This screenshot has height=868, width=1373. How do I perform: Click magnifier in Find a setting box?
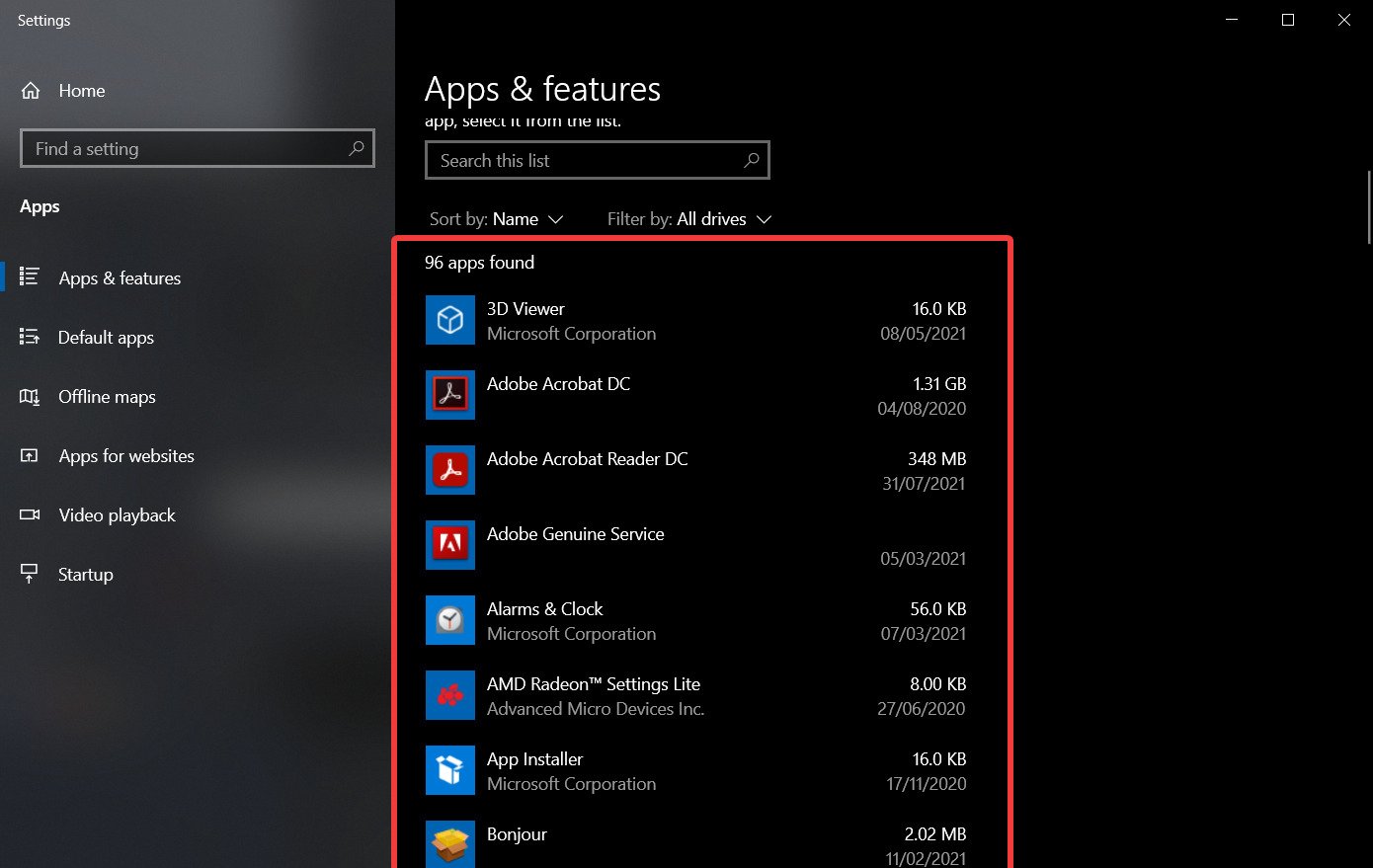tap(357, 148)
